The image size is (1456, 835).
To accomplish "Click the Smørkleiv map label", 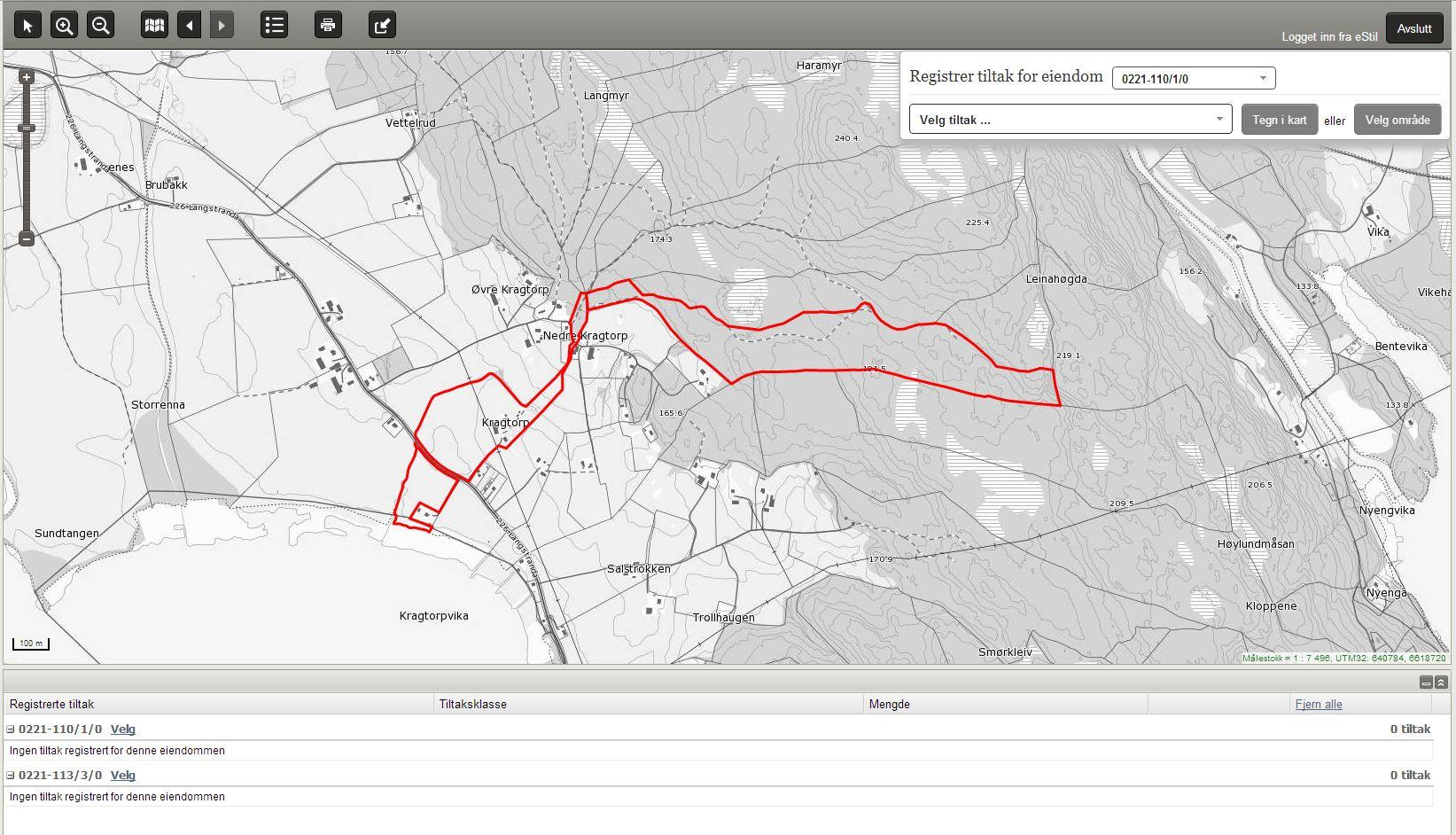I will tap(1005, 652).
